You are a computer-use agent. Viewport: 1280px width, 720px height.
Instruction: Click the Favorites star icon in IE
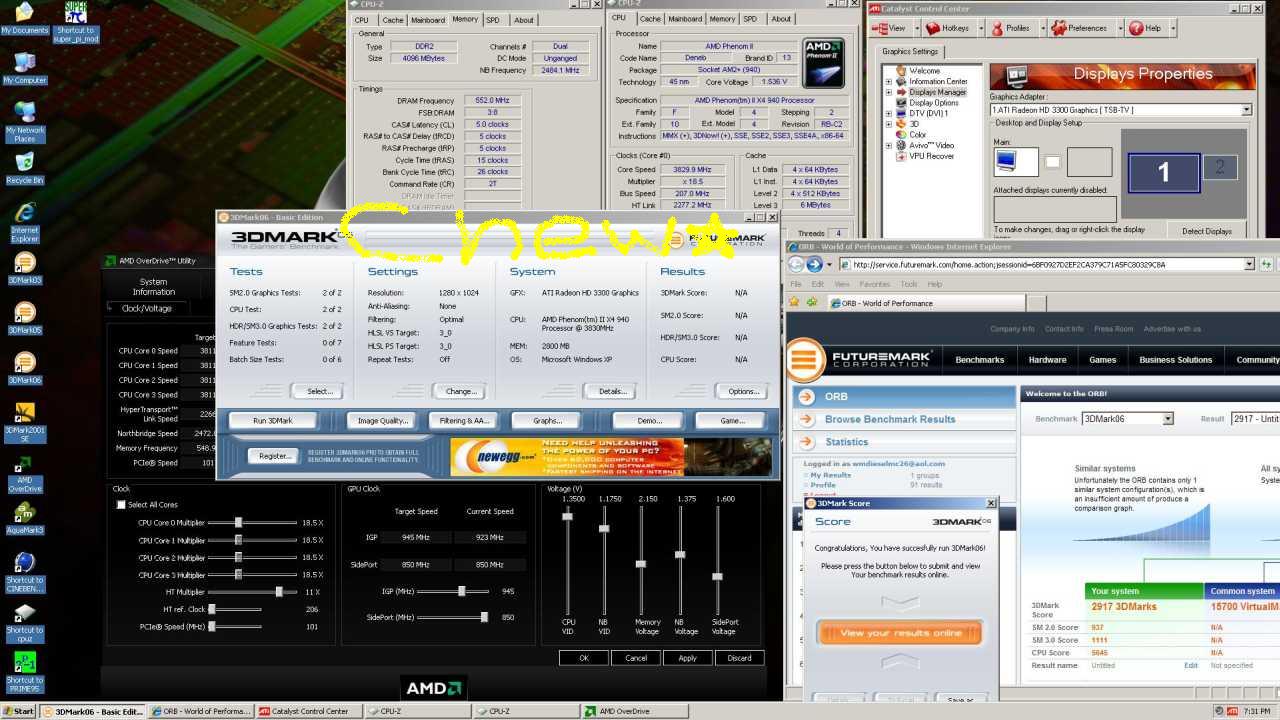tap(794, 301)
